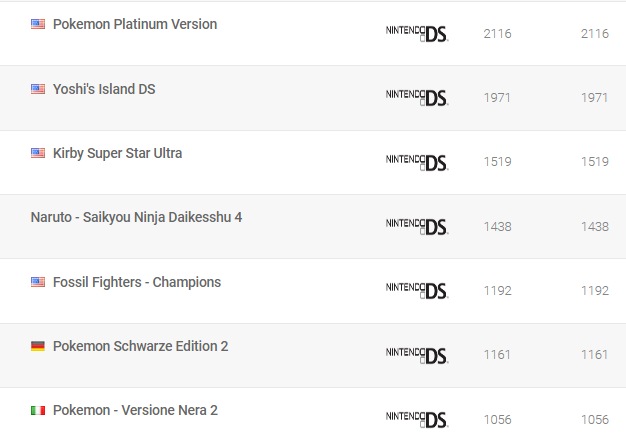Open Naruto - Saikyou Ninja Daikesshu 4
The image size is (626, 448).
coord(136,217)
